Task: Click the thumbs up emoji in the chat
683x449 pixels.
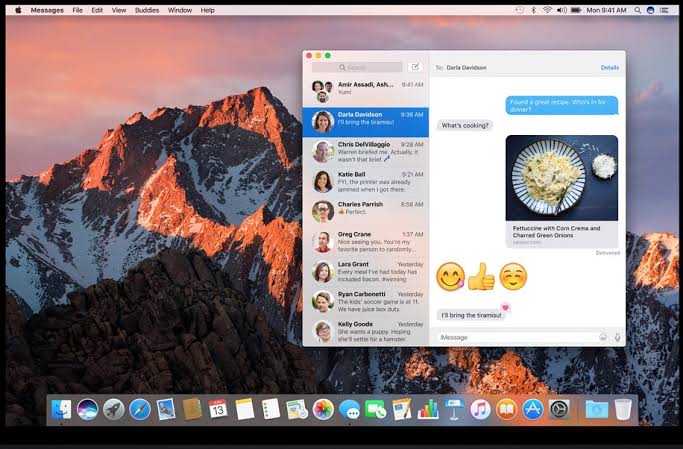Action: pyautogui.click(x=481, y=277)
